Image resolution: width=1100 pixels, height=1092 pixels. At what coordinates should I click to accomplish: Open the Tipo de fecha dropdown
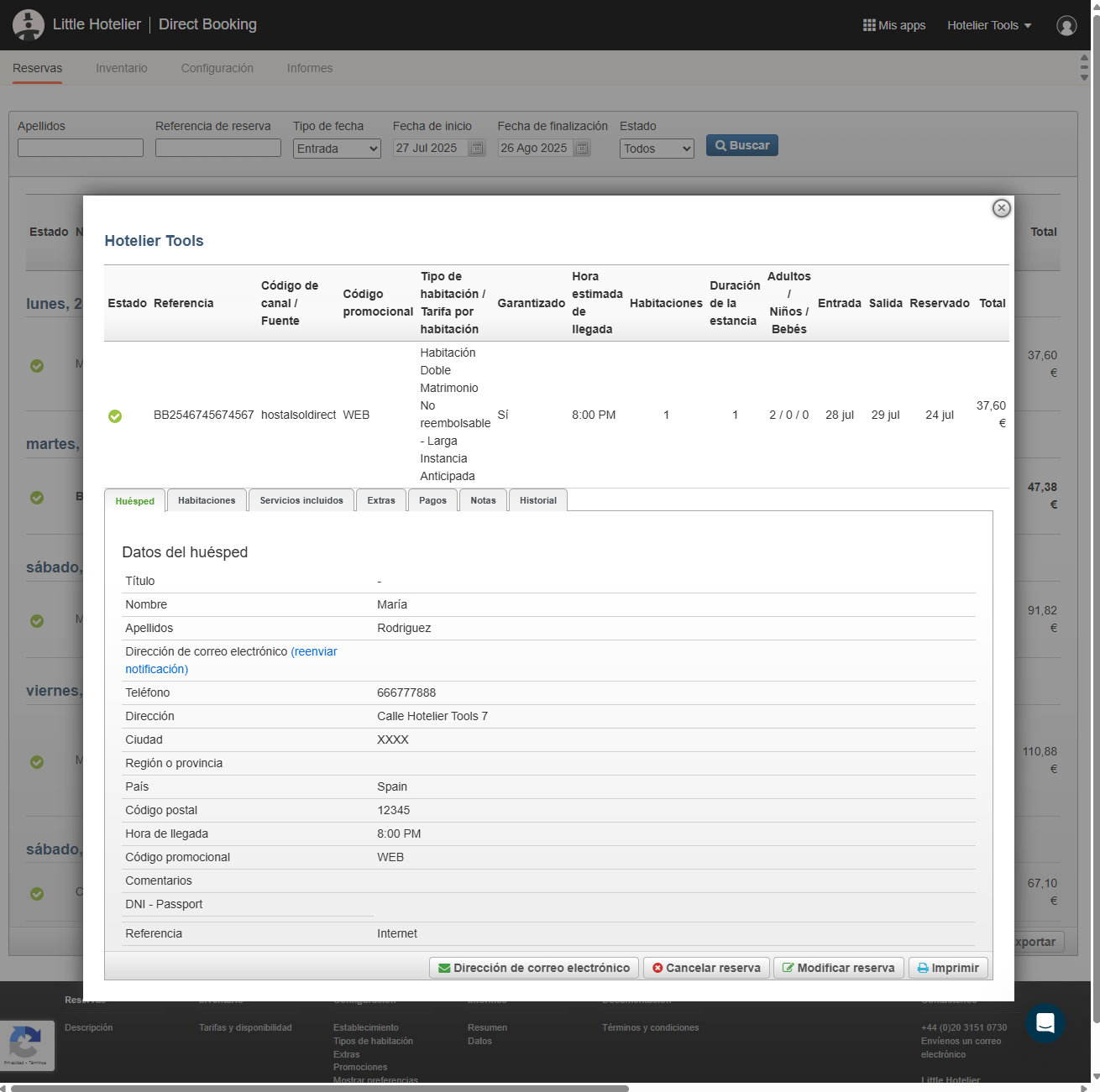(338, 149)
